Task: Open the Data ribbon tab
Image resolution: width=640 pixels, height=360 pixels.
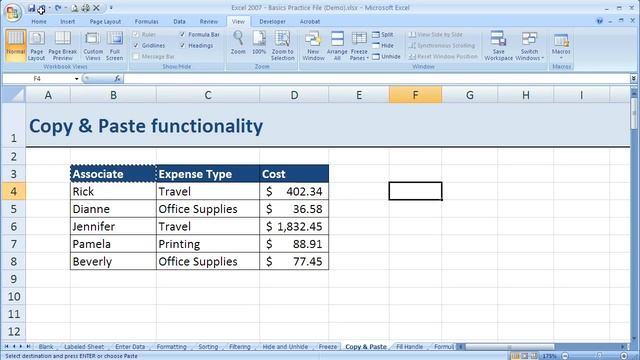Action: tap(179, 22)
